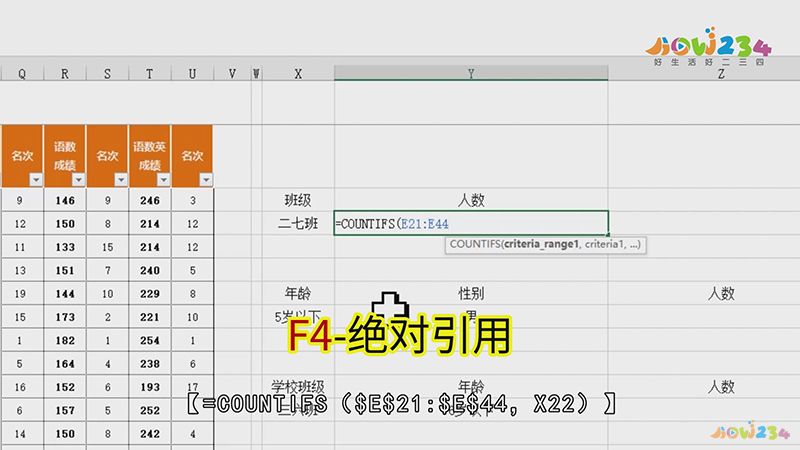
Task: Select cell with value 164
Action: click(65, 364)
